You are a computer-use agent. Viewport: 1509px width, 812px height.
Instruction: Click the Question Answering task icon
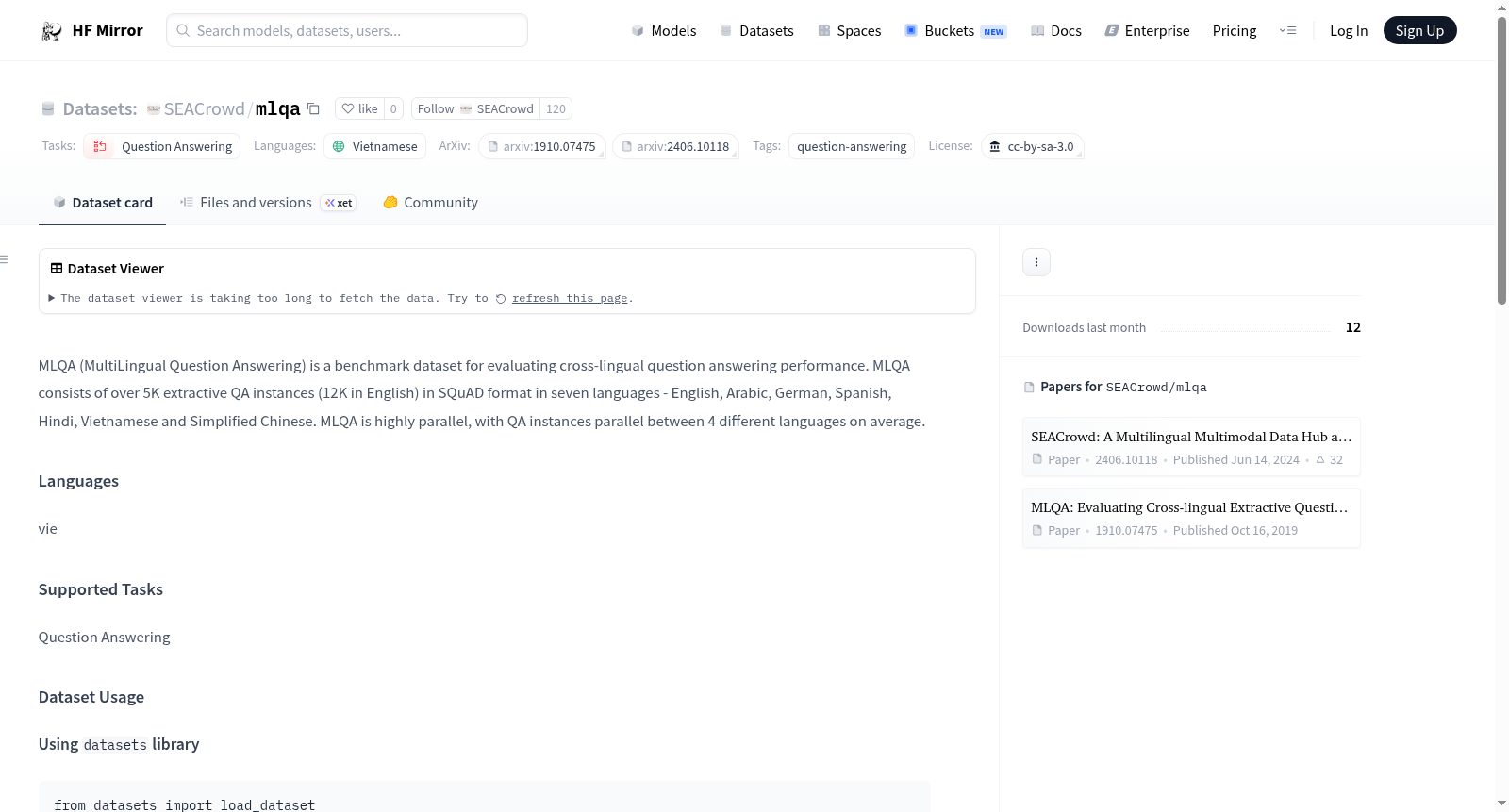[100, 146]
